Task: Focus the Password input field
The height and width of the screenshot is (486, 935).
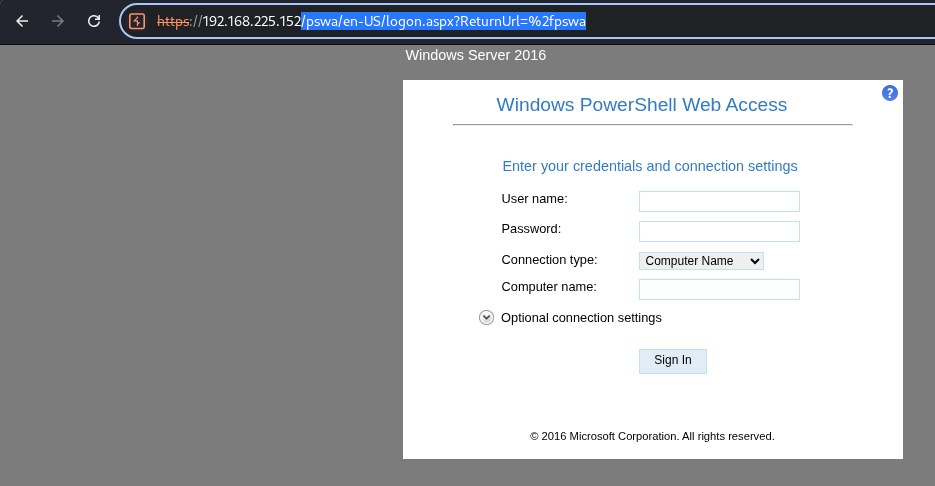Action: [719, 231]
